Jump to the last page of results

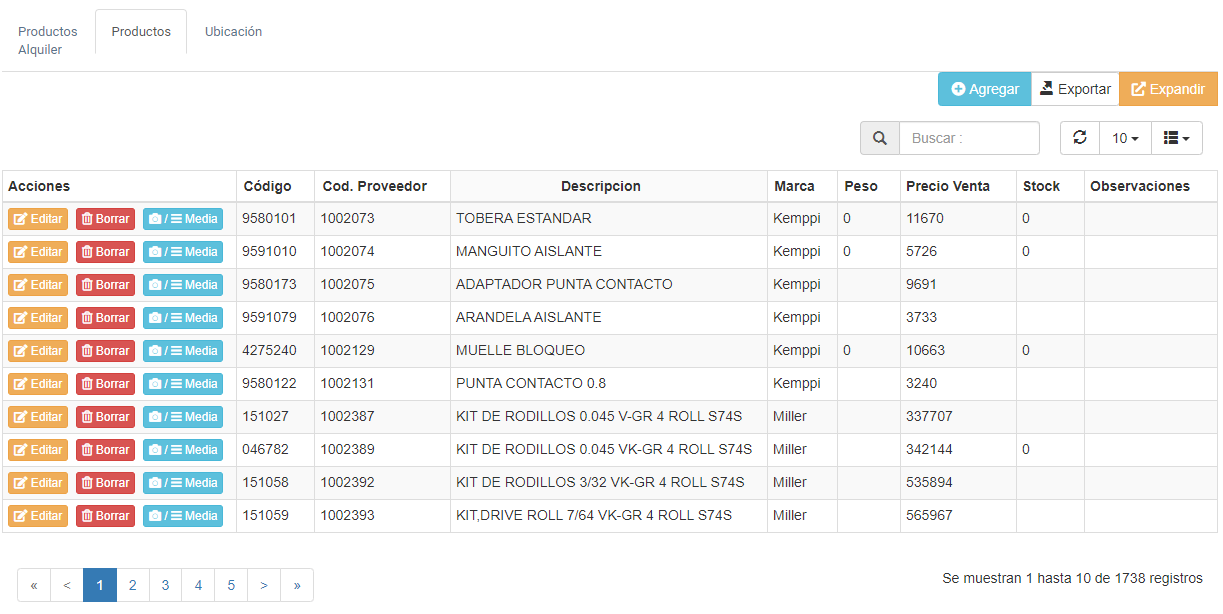coord(297,585)
